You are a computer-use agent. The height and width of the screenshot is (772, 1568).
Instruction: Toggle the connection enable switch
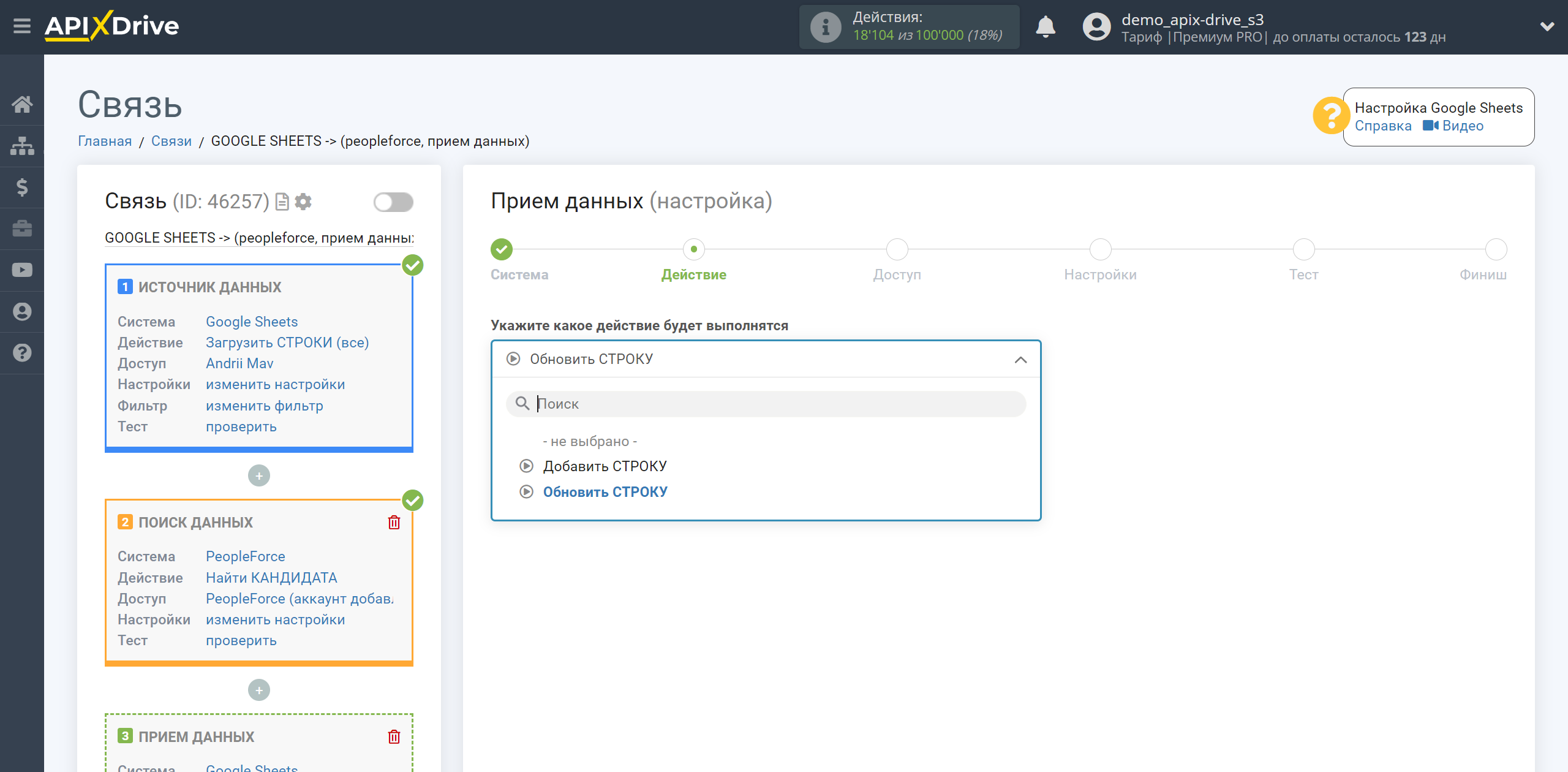point(393,202)
